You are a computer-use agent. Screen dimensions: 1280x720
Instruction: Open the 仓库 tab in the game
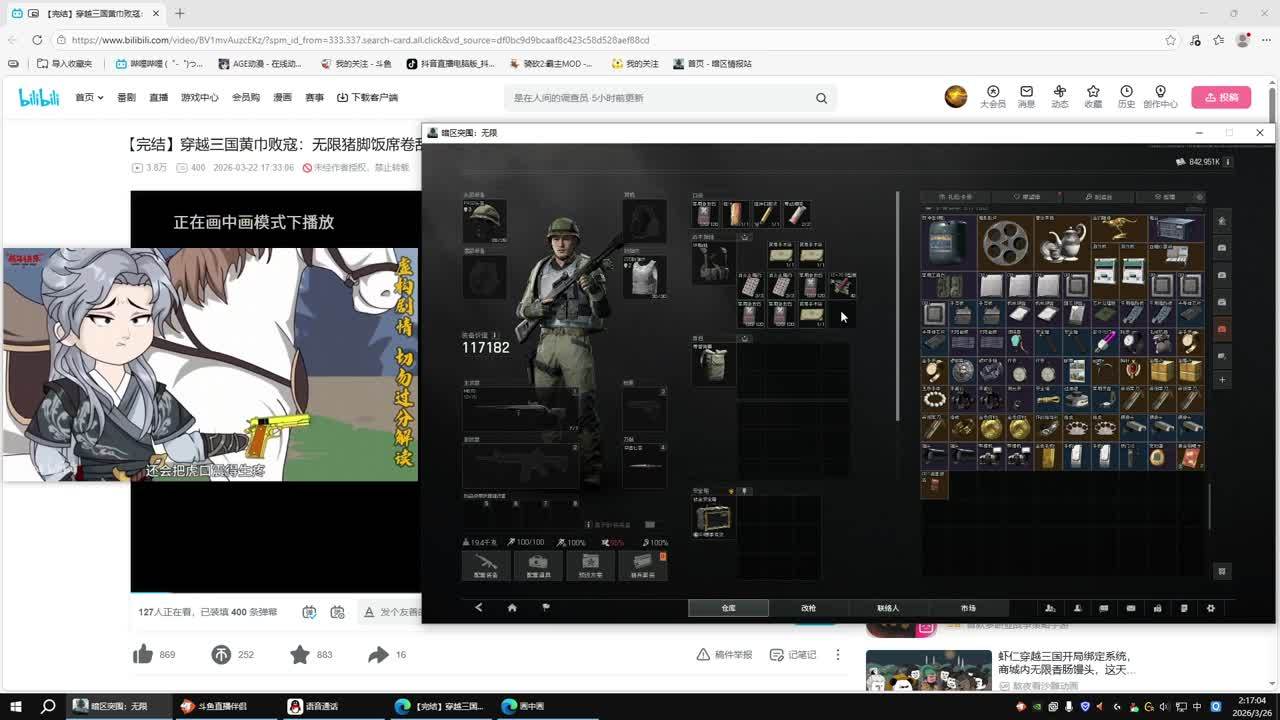point(728,608)
